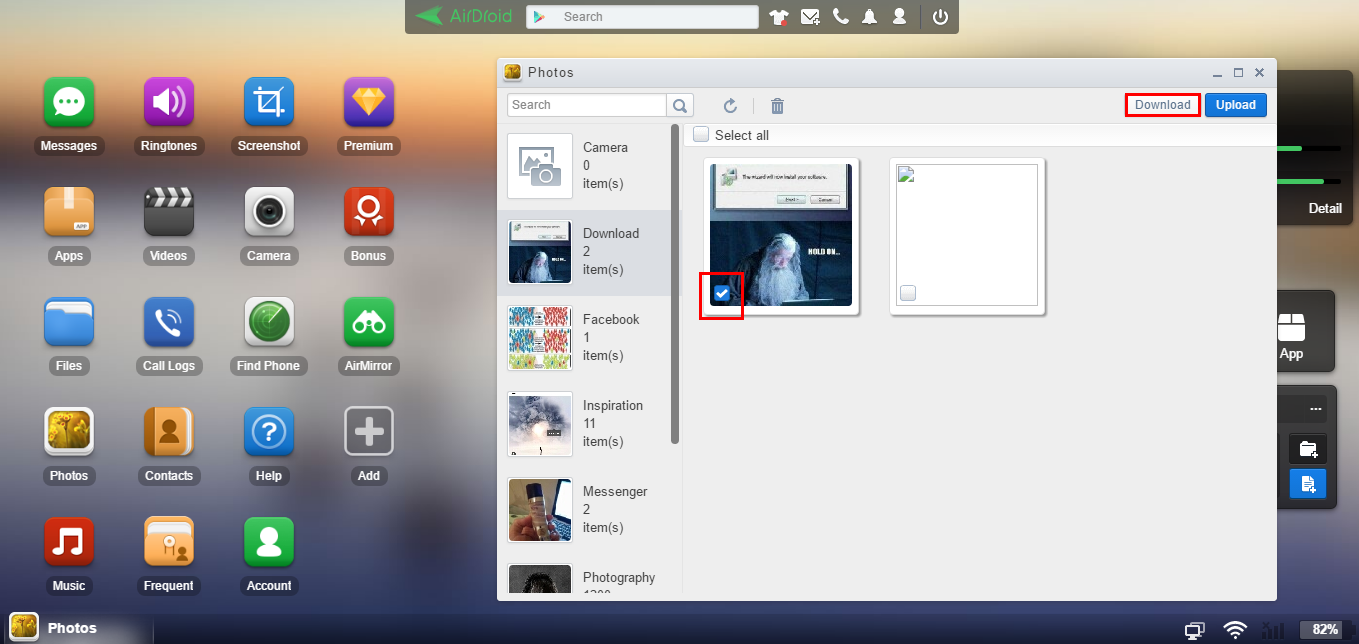Refresh the photo list
The height and width of the screenshot is (644, 1359).
(x=730, y=105)
